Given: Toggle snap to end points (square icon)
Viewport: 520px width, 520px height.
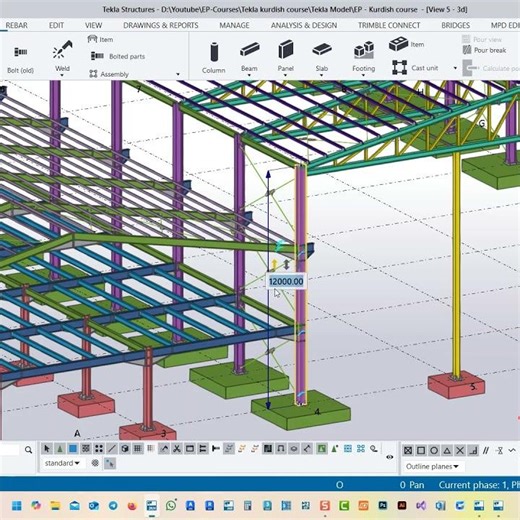Looking at the screenshot, I should [421, 451].
